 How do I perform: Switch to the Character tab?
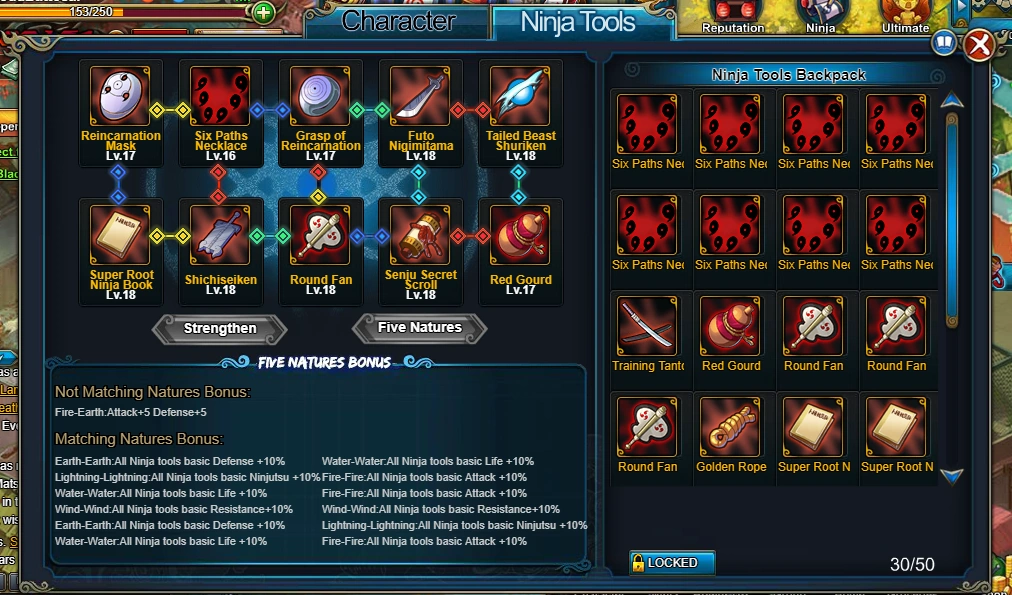coord(398,21)
